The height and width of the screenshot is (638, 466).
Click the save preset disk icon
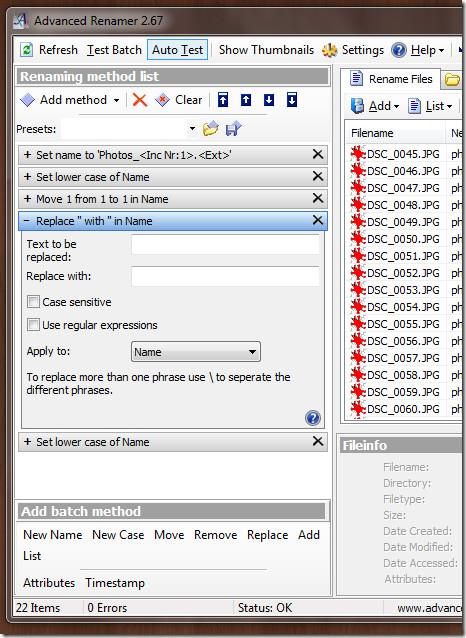[233, 129]
